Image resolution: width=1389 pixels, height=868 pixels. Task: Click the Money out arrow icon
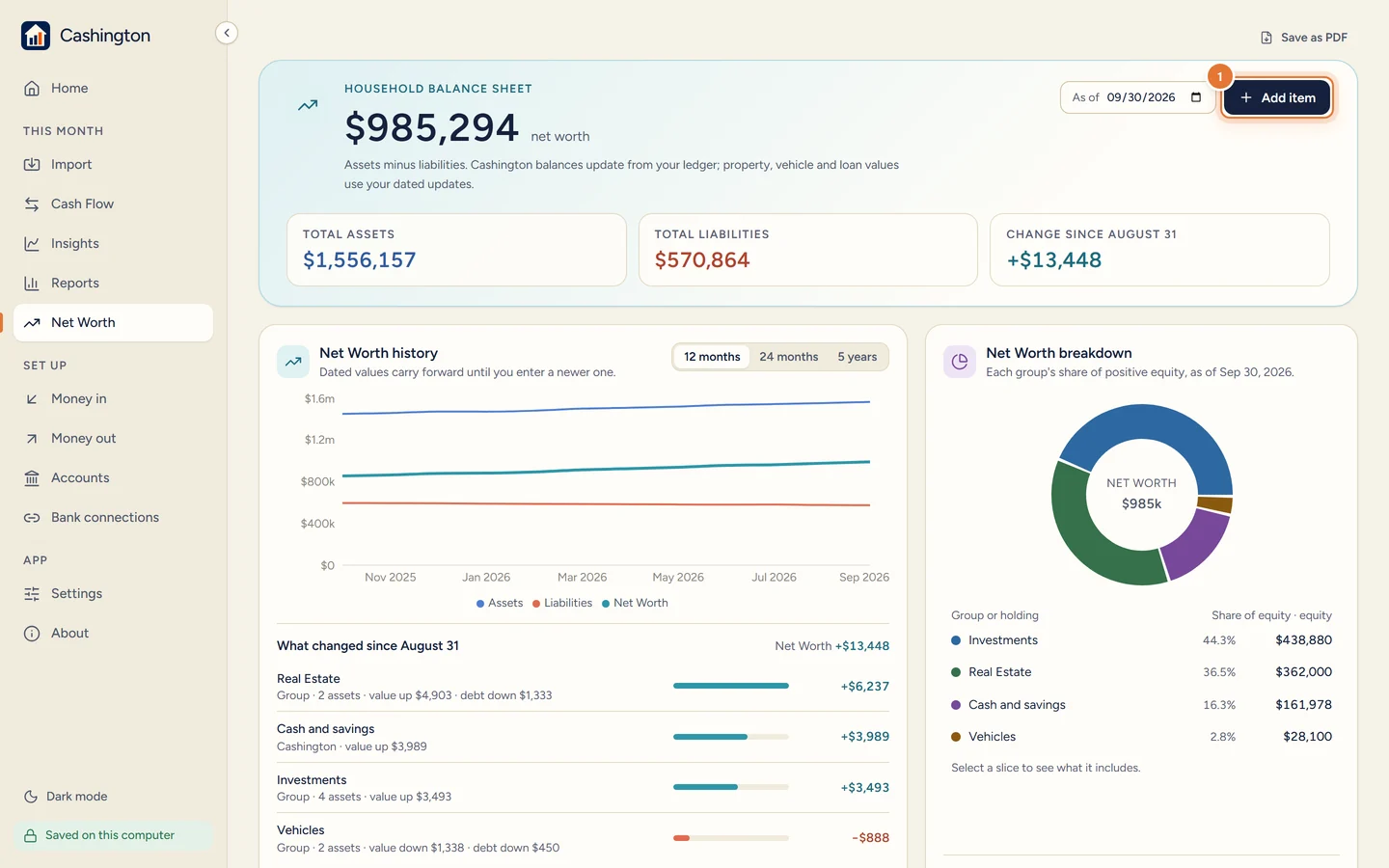pos(32,439)
